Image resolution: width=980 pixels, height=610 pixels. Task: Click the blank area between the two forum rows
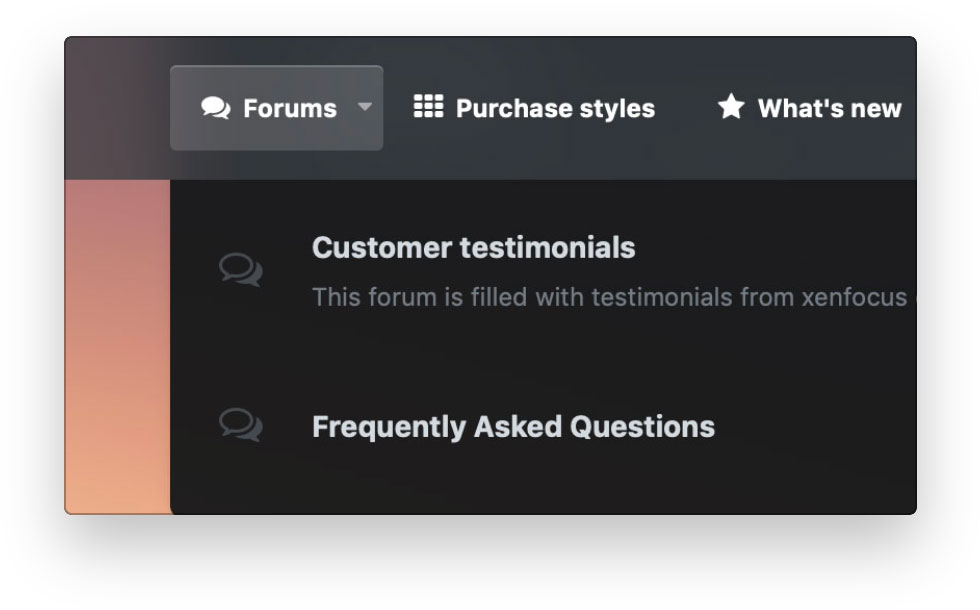540,360
